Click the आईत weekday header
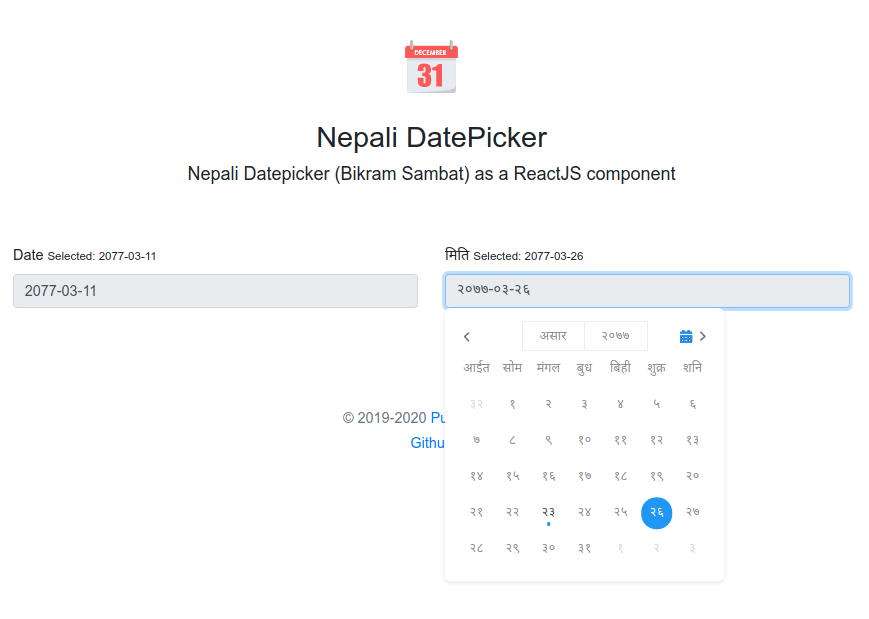The image size is (869, 619). [476, 367]
